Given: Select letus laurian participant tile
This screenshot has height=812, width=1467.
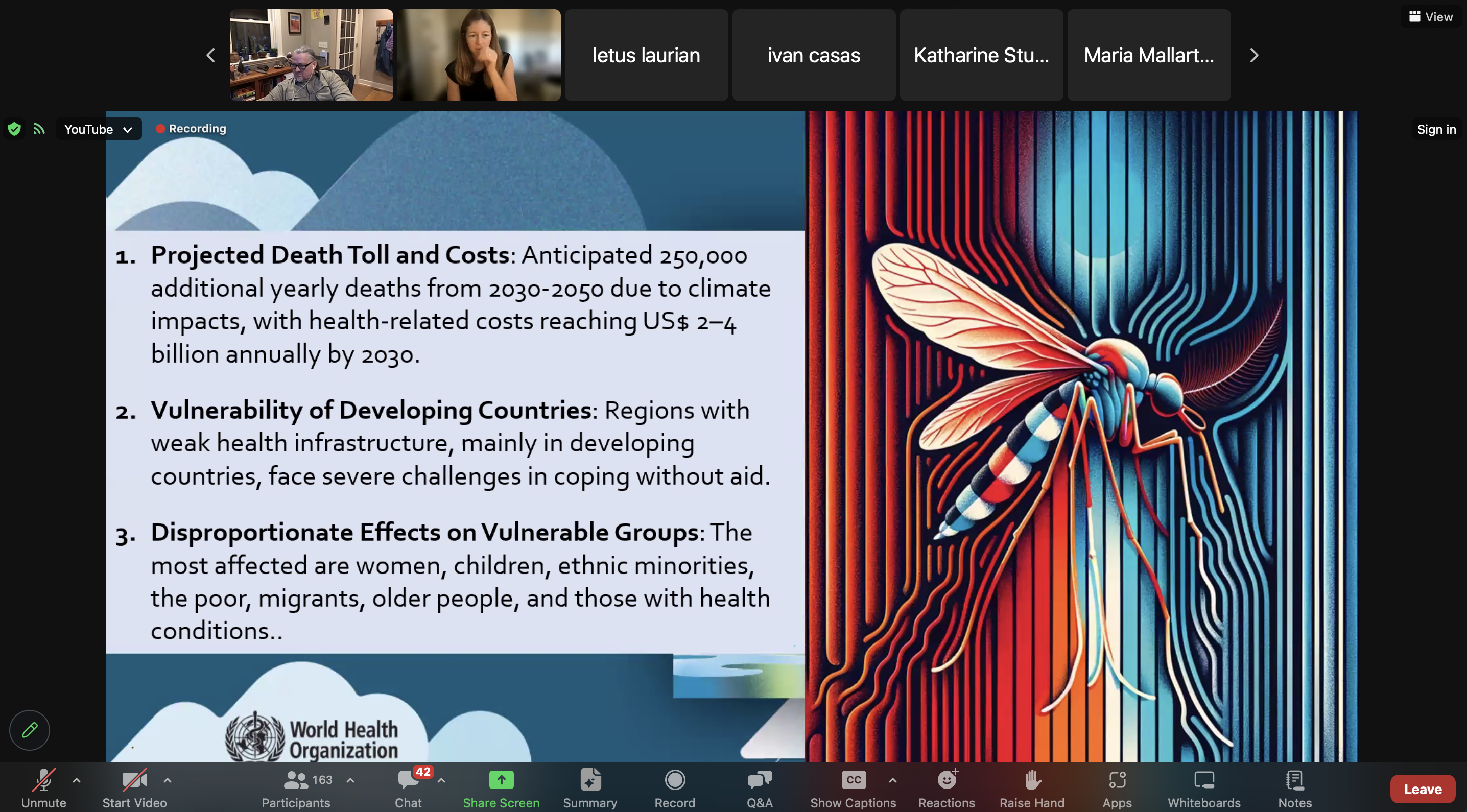Looking at the screenshot, I should [646, 55].
